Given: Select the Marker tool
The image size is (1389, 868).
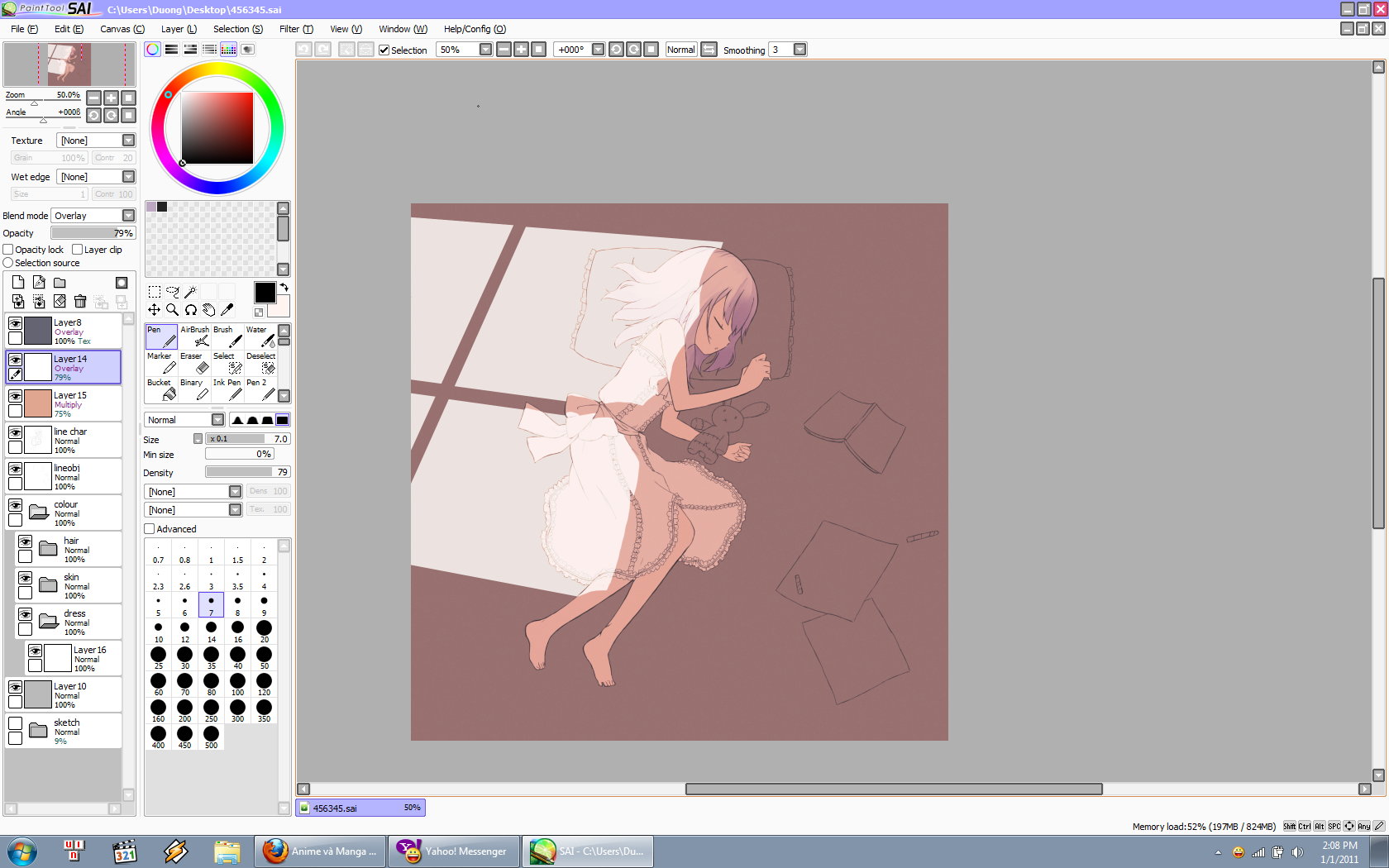Looking at the screenshot, I should (161, 363).
